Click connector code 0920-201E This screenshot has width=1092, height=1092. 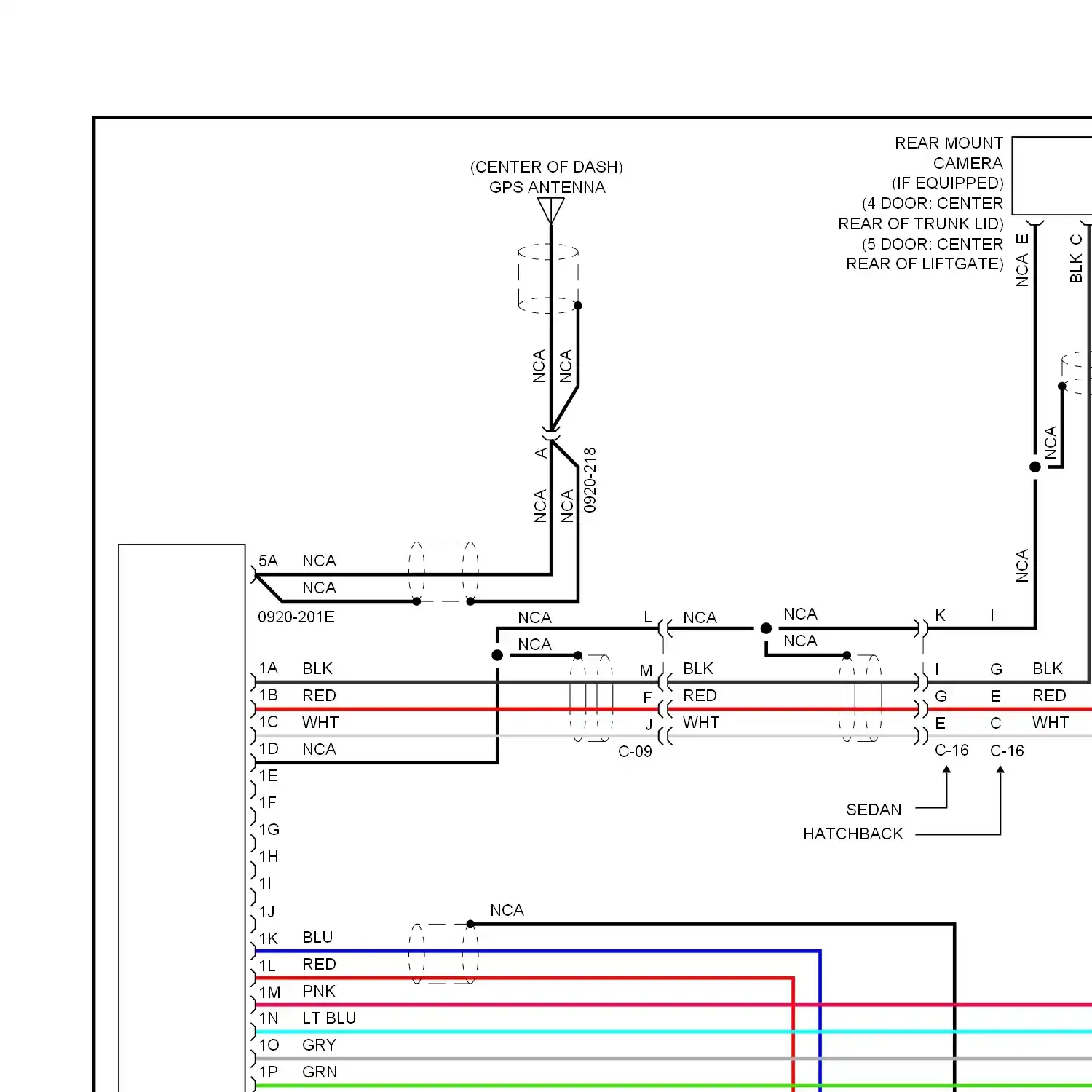coord(296,617)
